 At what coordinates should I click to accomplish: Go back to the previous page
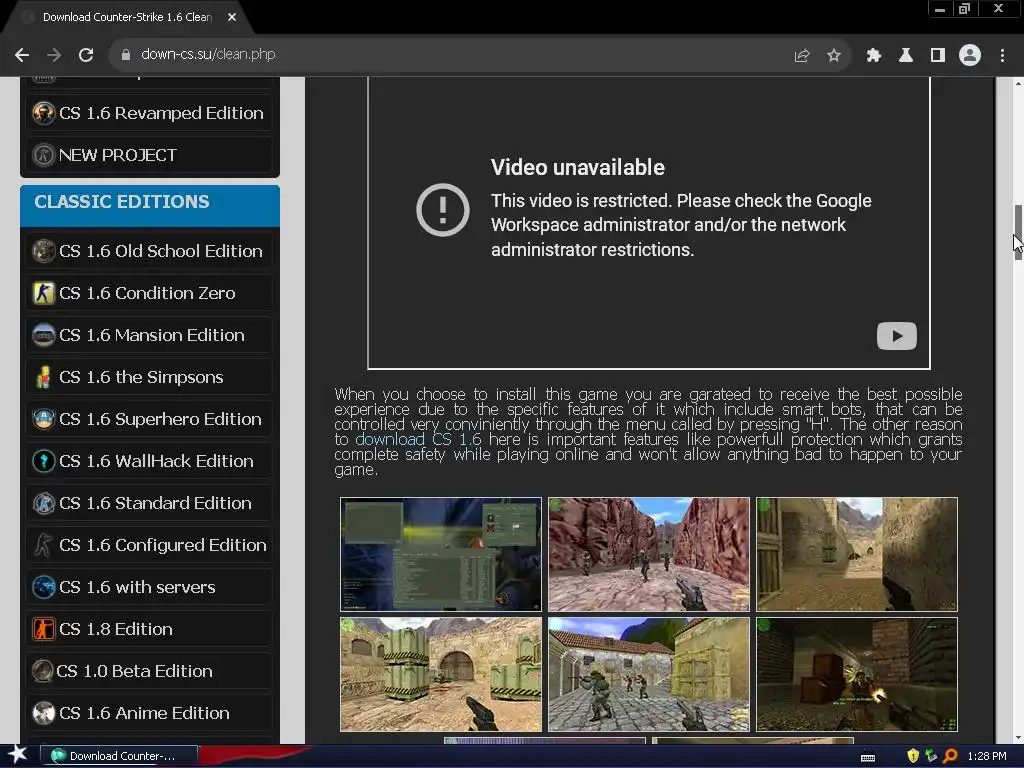pyautogui.click(x=22, y=56)
